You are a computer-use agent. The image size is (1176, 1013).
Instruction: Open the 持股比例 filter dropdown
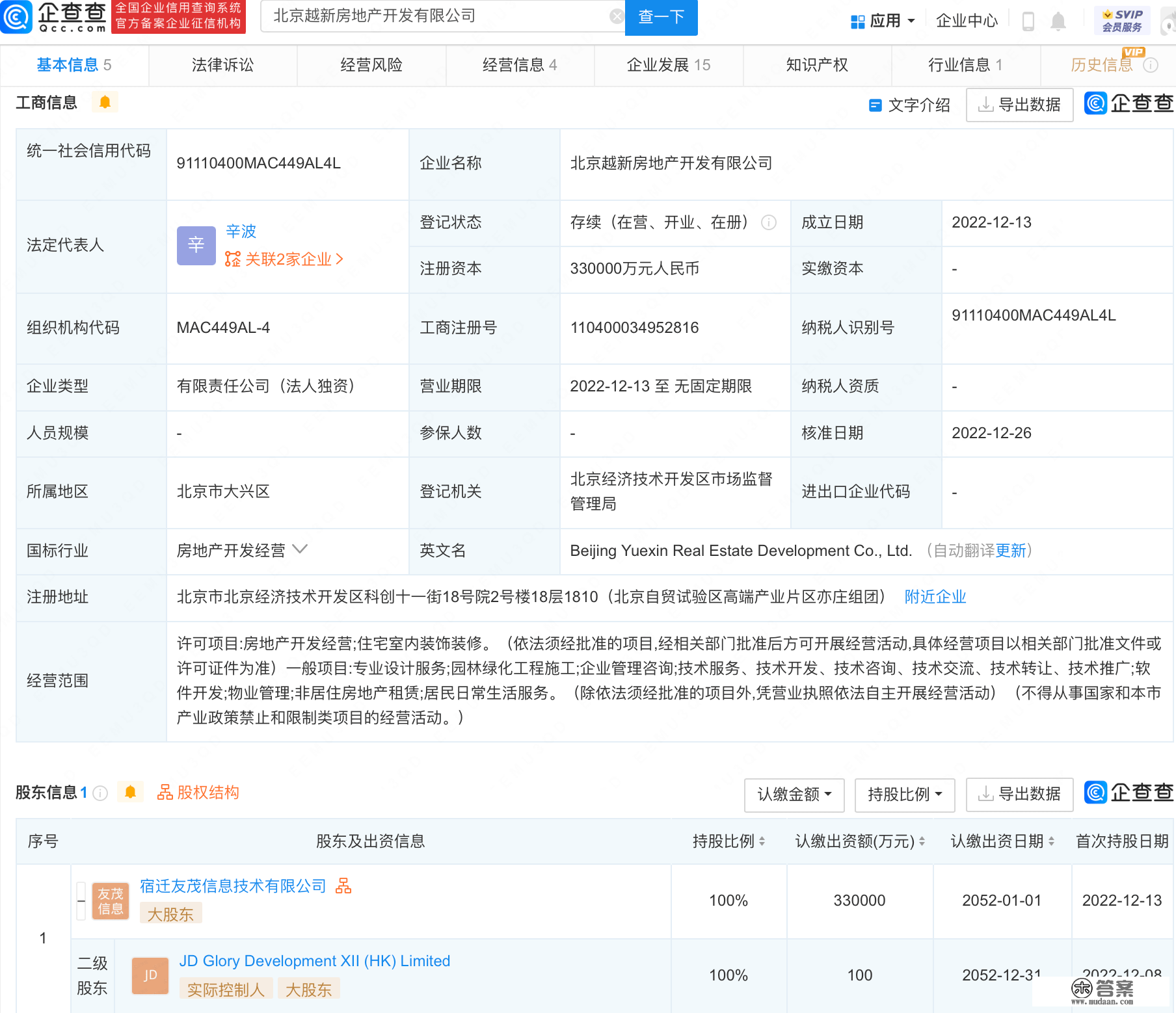pos(905,795)
